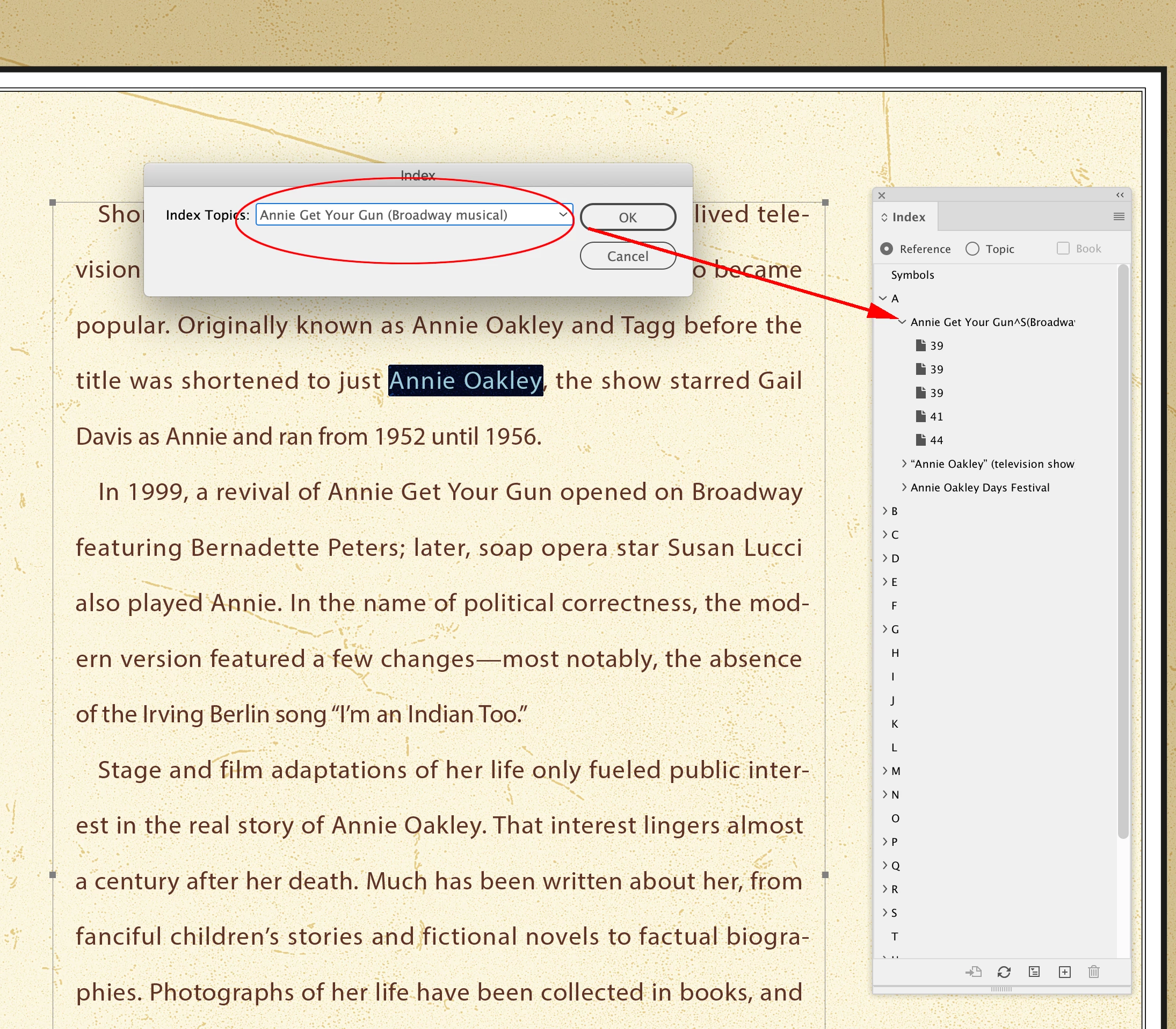Click the Update Preview refresh icon

tap(1004, 972)
